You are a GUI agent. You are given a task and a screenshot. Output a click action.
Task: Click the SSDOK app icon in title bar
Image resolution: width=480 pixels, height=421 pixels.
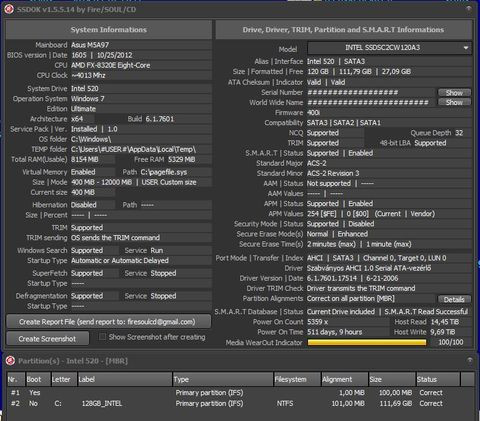[9, 9]
